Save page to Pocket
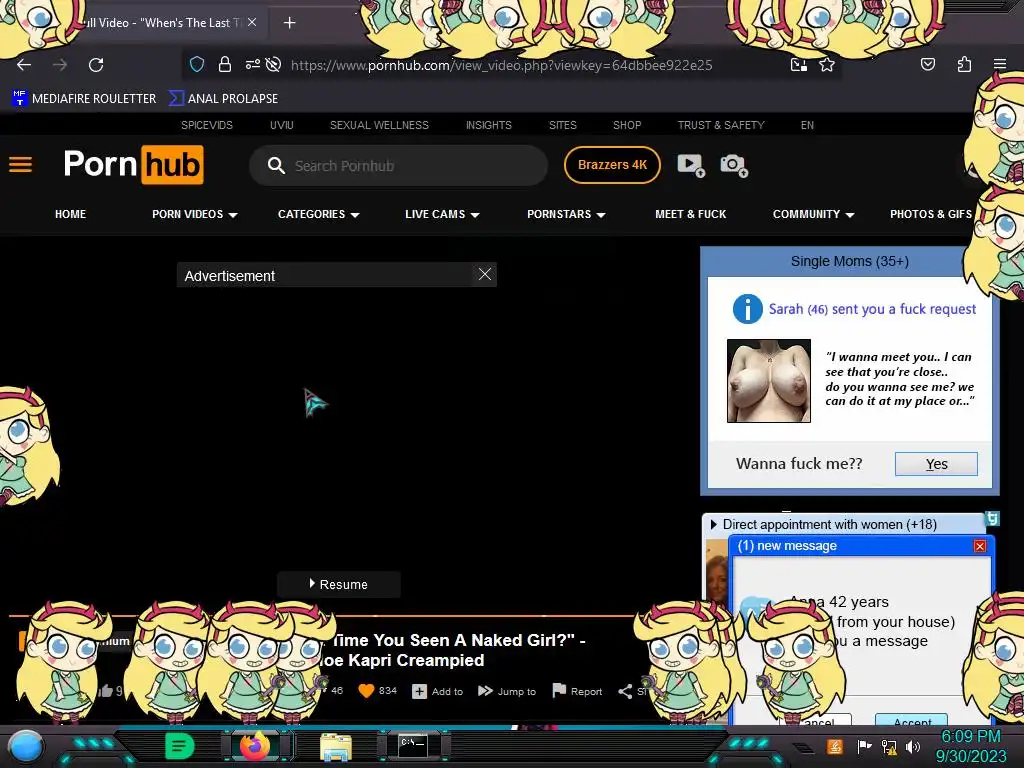1024x768 pixels. 927,64
